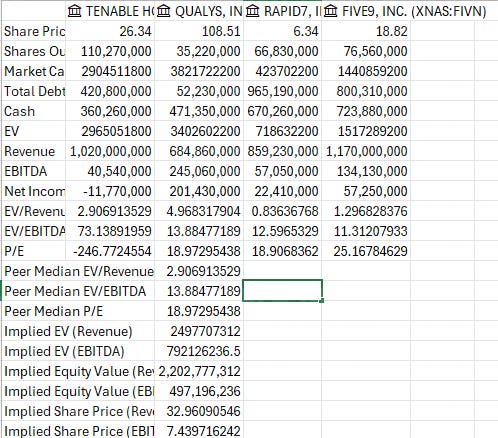The width and height of the screenshot is (498, 438).
Task: Click the active empty cell beside 13.88477189
Action: point(282,291)
